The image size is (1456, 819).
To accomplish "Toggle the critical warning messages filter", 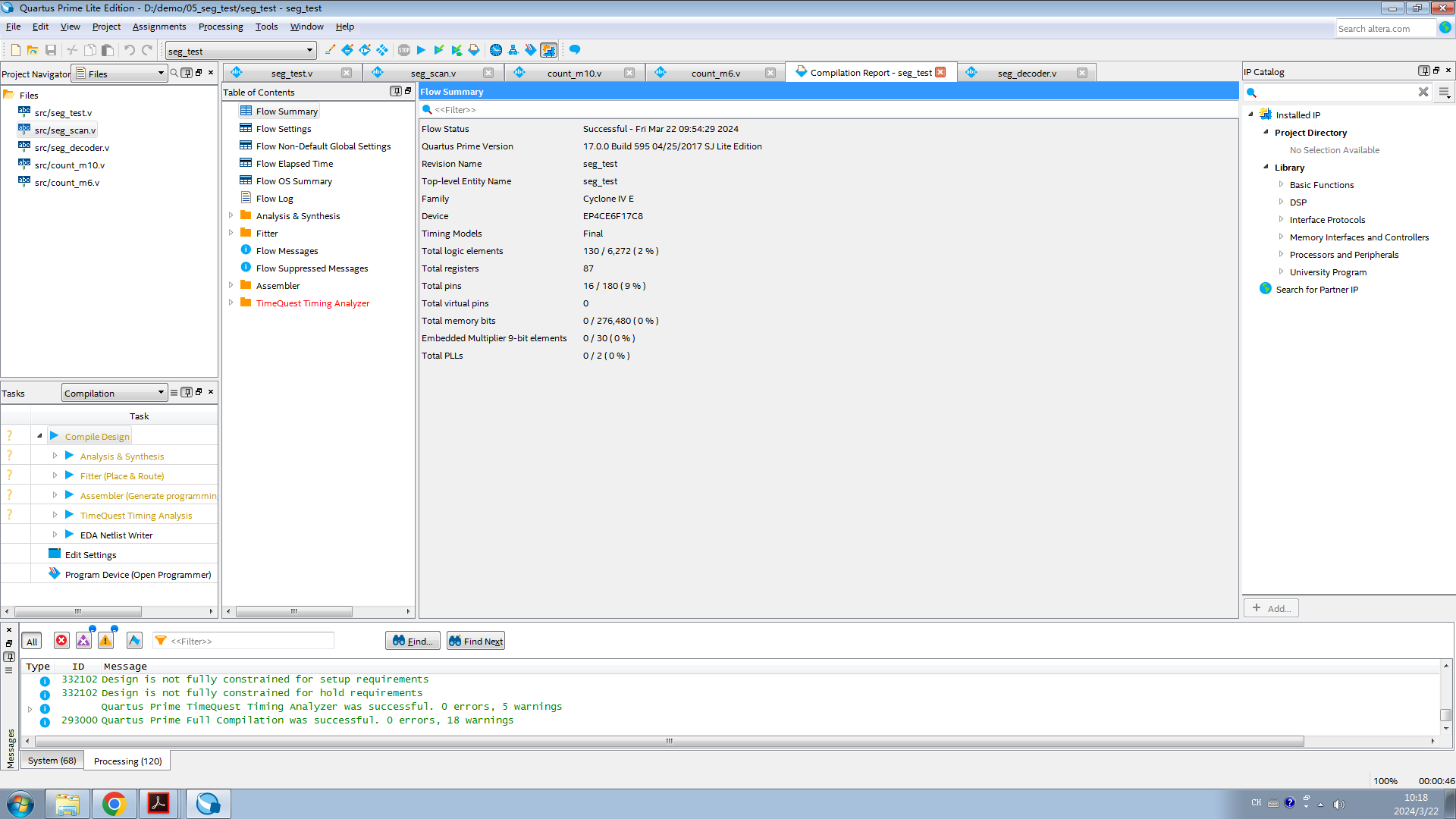I will 83,641.
